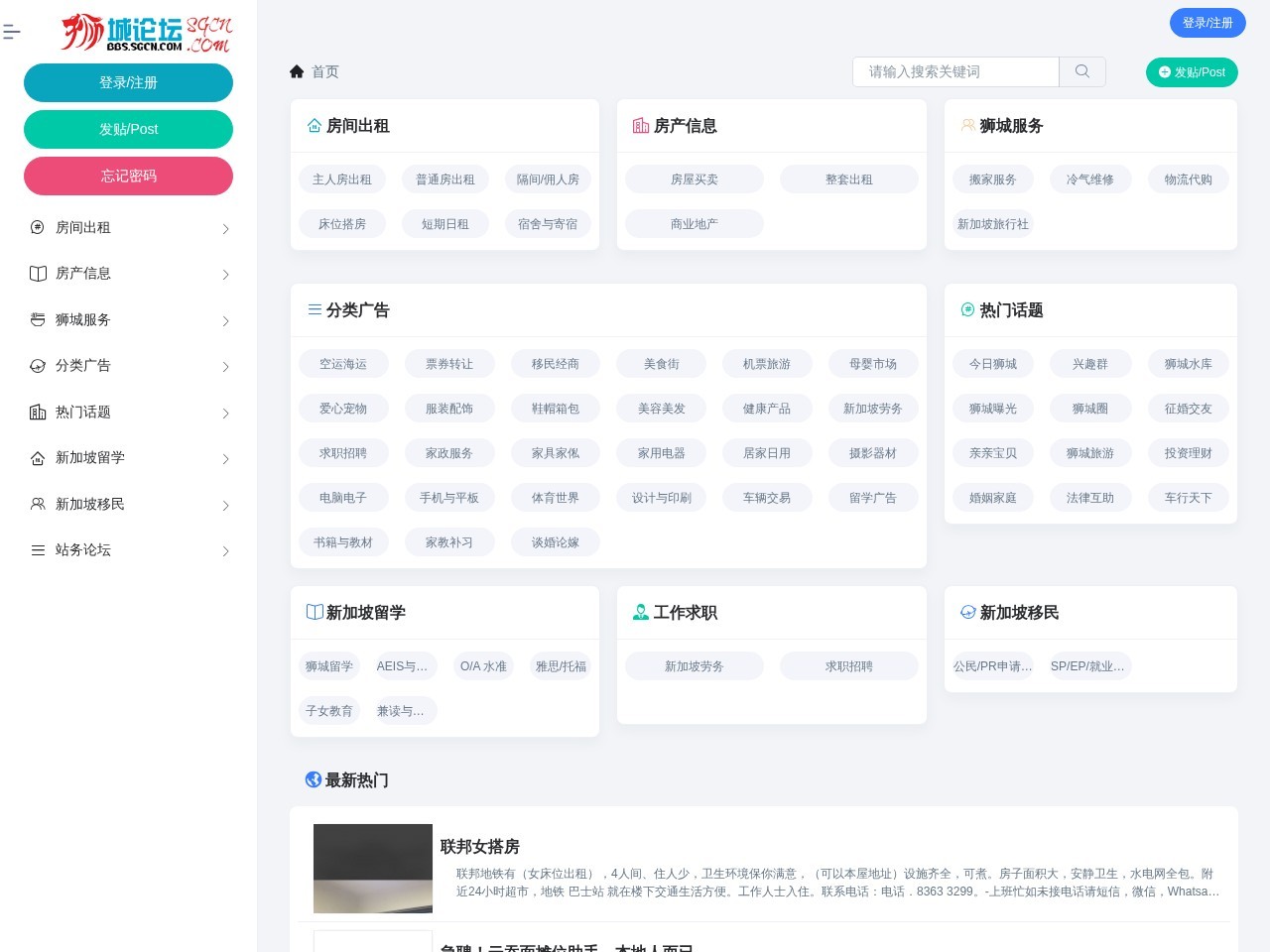1270x952 pixels.
Task: Click the home icon in the breadcrumb
Action: click(x=297, y=70)
